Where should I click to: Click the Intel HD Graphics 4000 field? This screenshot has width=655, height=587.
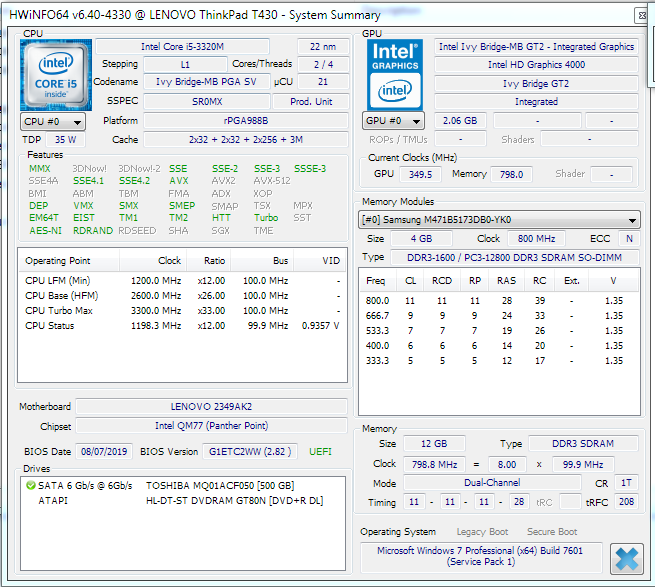[x=536, y=65]
